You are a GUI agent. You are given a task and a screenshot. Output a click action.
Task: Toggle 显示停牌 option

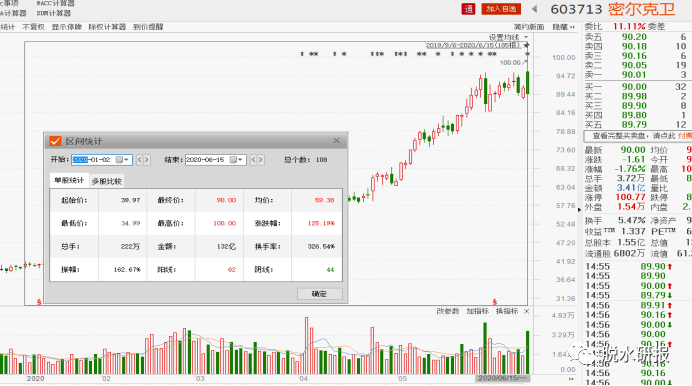point(67,27)
